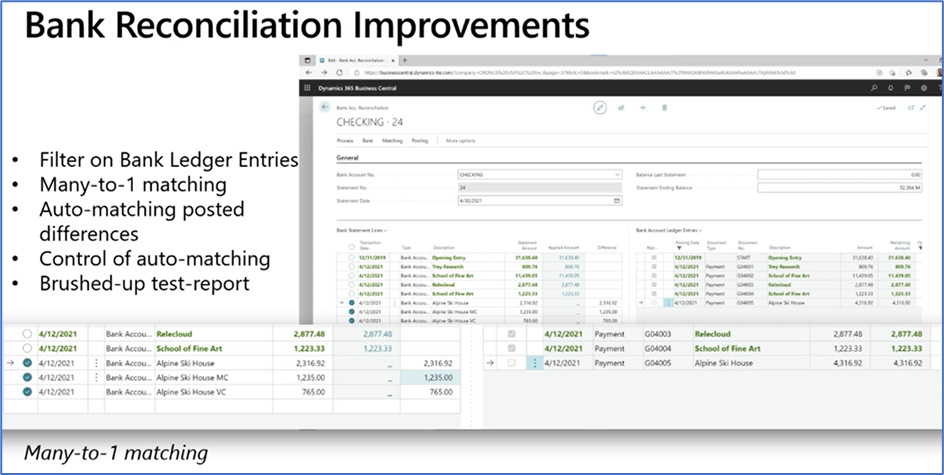Select the circle of School of Fine Art 11,439.05 line
Viewport: 944px width, 475px height.
coord(352,276)
